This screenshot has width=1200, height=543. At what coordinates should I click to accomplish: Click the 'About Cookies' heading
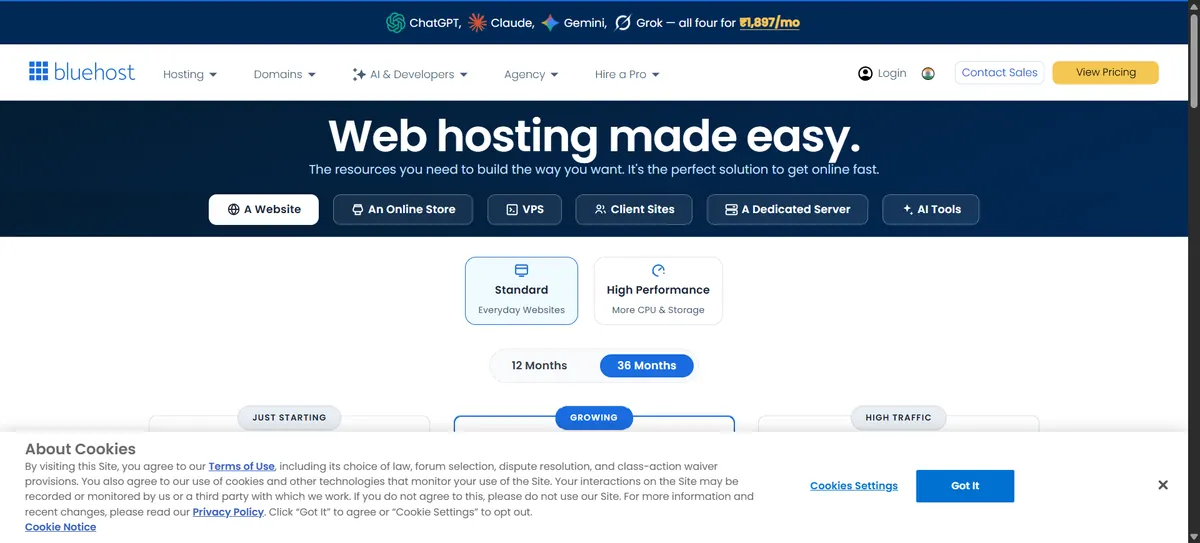point(80,449)
